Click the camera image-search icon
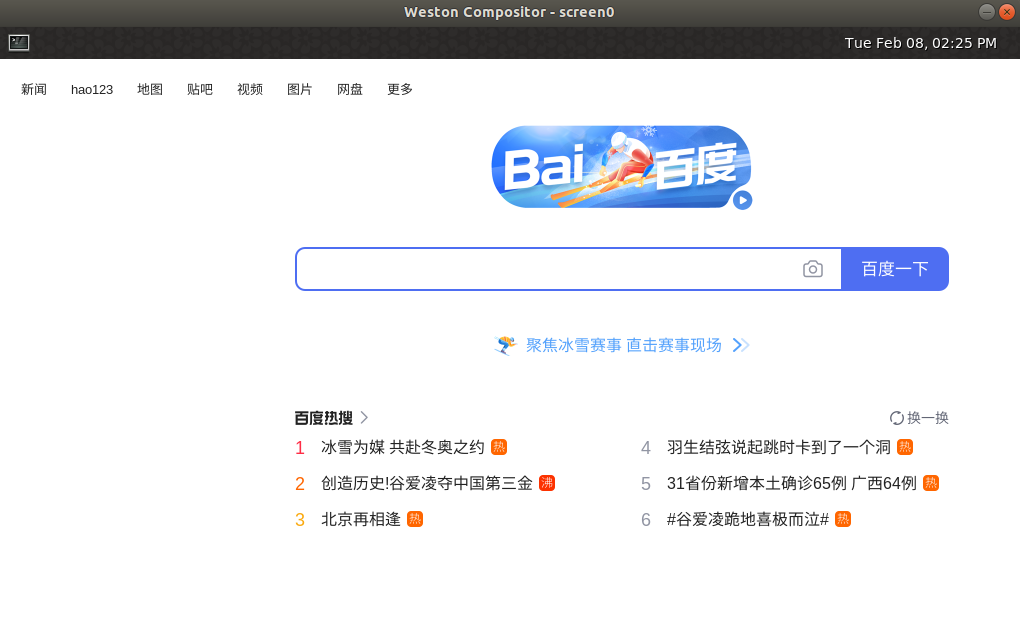 pos(812,269)
